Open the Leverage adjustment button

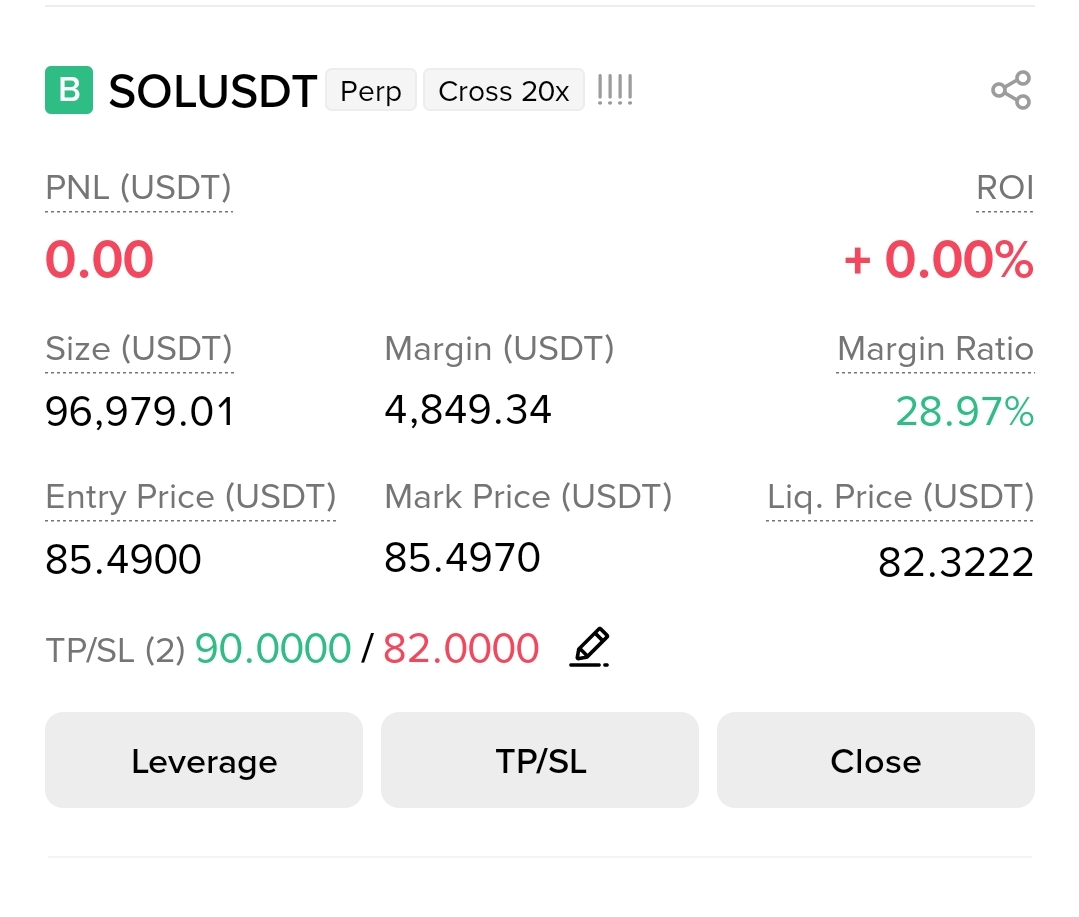pyautogui.click(x=204, y=760)
